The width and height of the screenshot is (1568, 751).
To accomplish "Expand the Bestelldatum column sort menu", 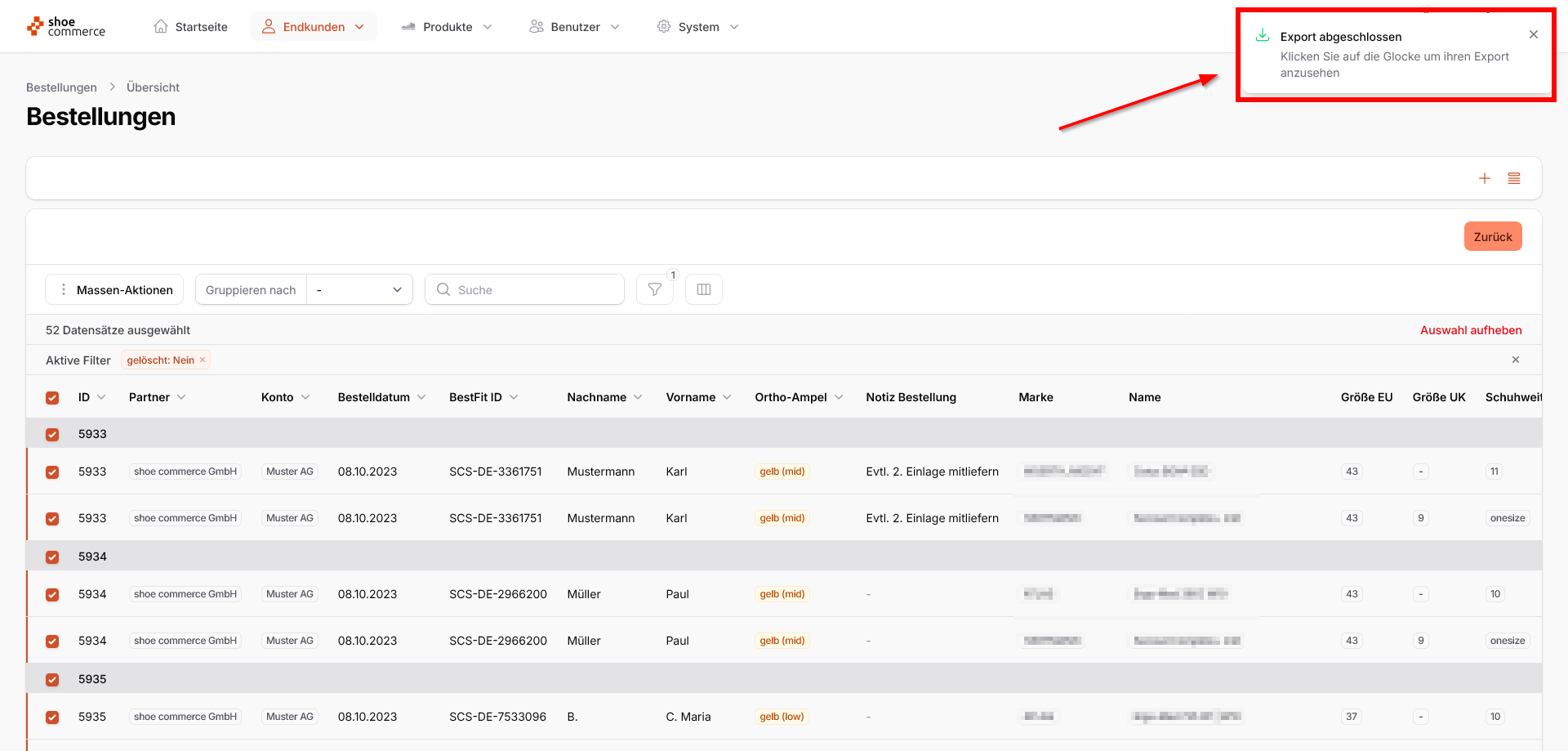I will 421,397.
